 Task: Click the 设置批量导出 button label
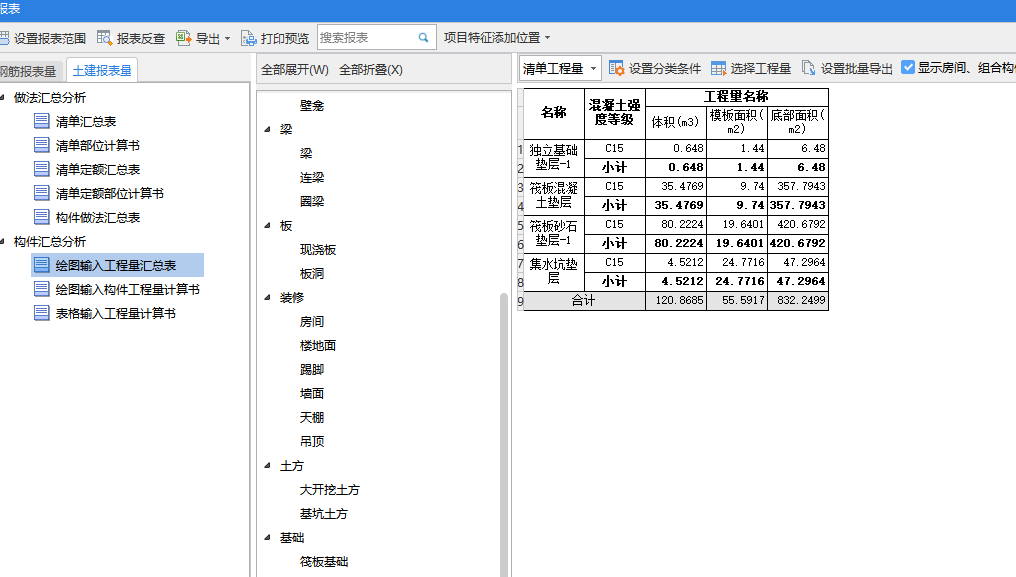[857, 68]
